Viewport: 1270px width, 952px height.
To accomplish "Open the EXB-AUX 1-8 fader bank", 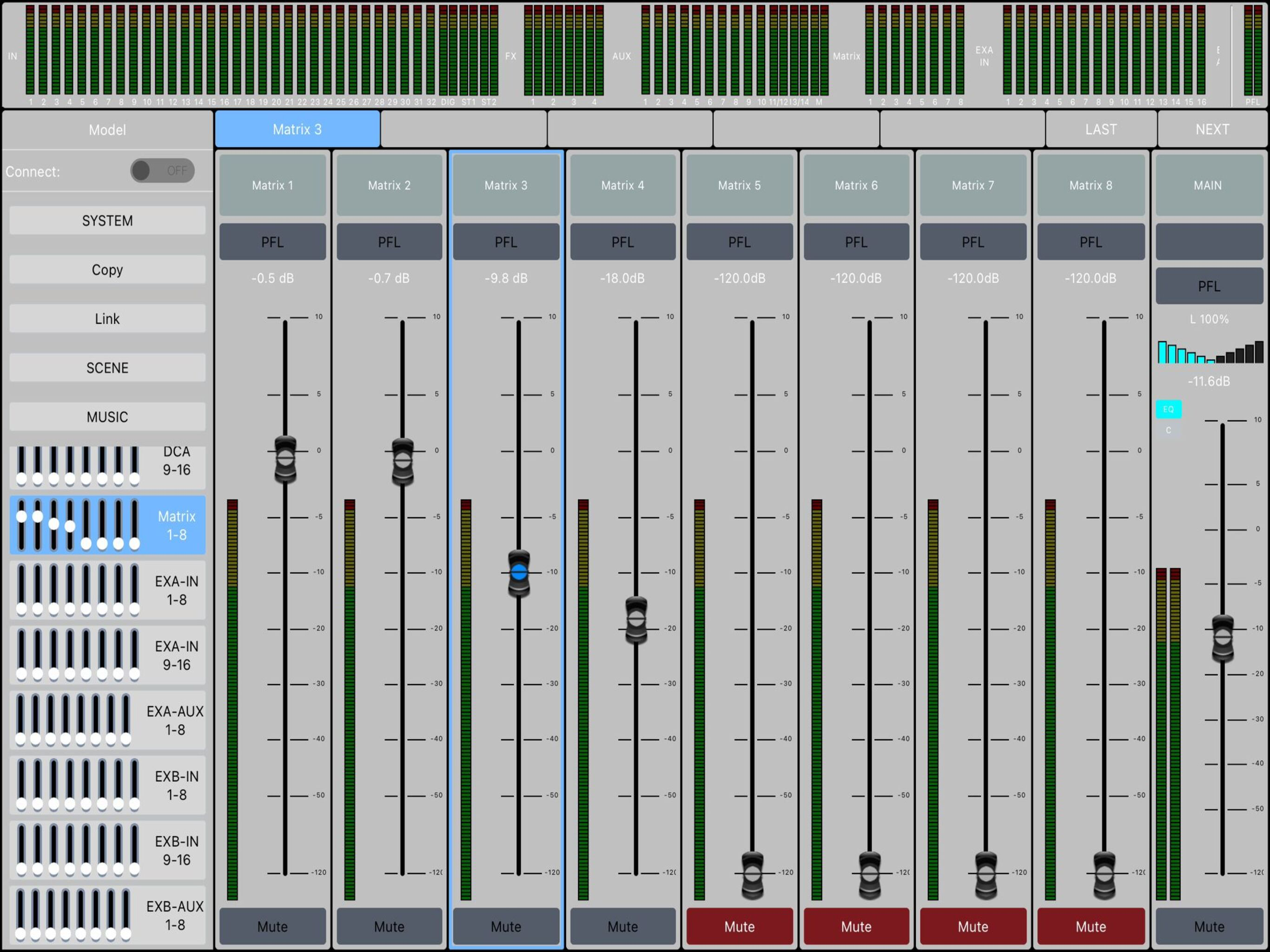I will click(107, 915).
